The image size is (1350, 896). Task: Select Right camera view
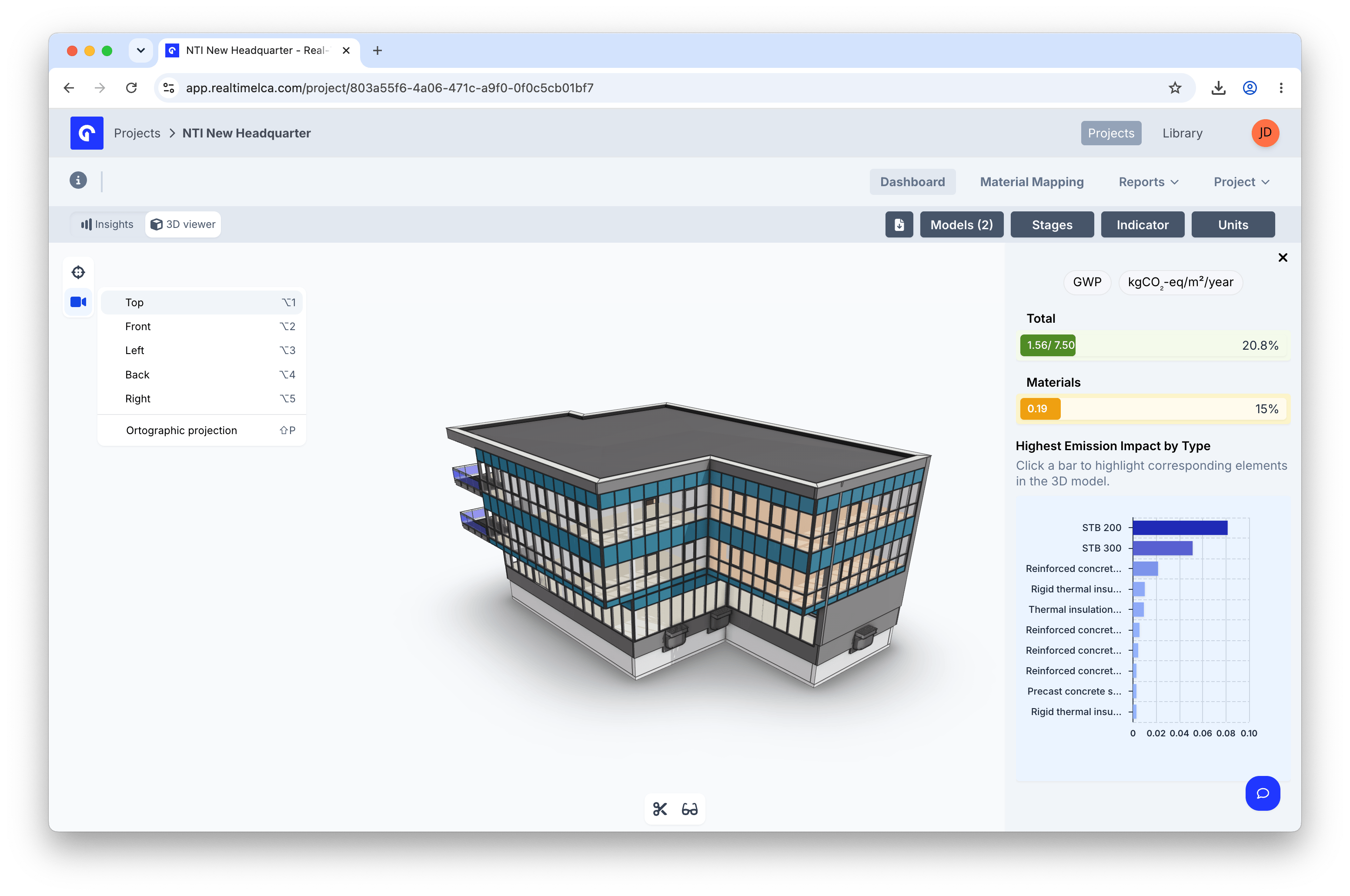[202, 399]
